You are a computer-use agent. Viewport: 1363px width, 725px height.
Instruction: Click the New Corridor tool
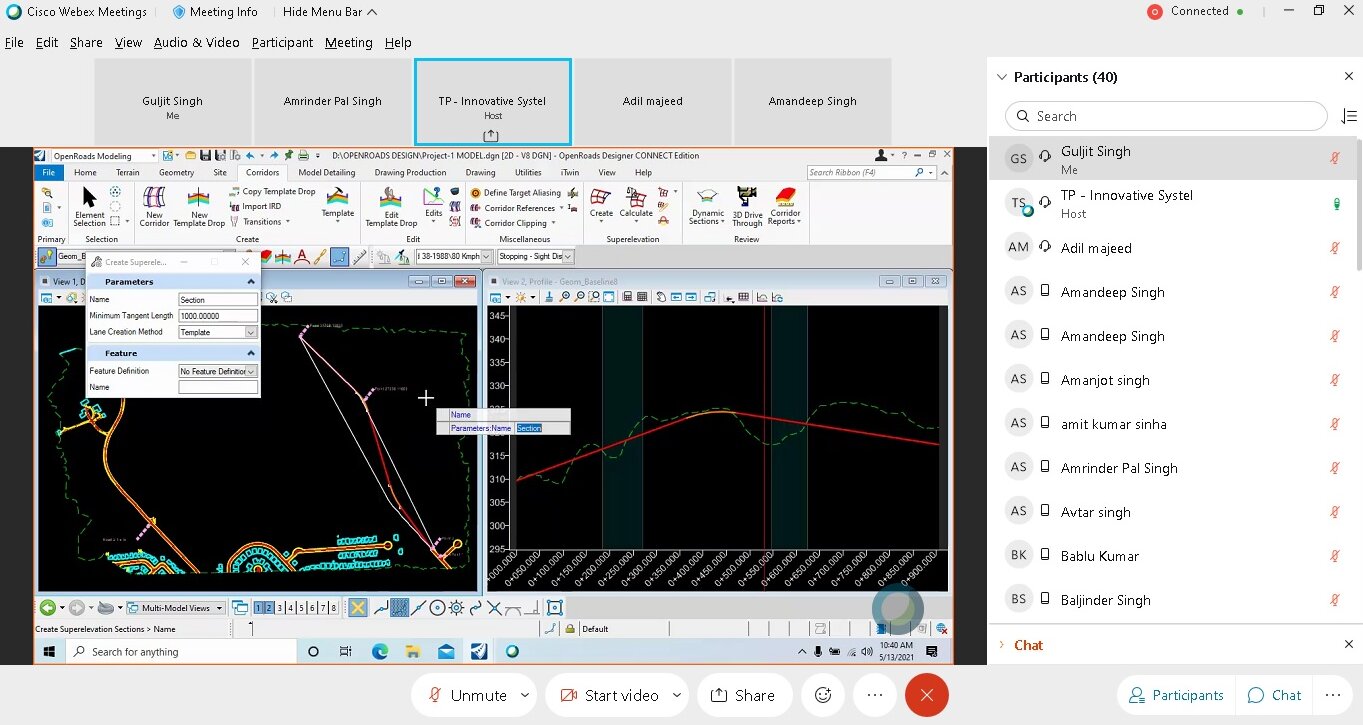pyautogui.click(x=154, y=205)
